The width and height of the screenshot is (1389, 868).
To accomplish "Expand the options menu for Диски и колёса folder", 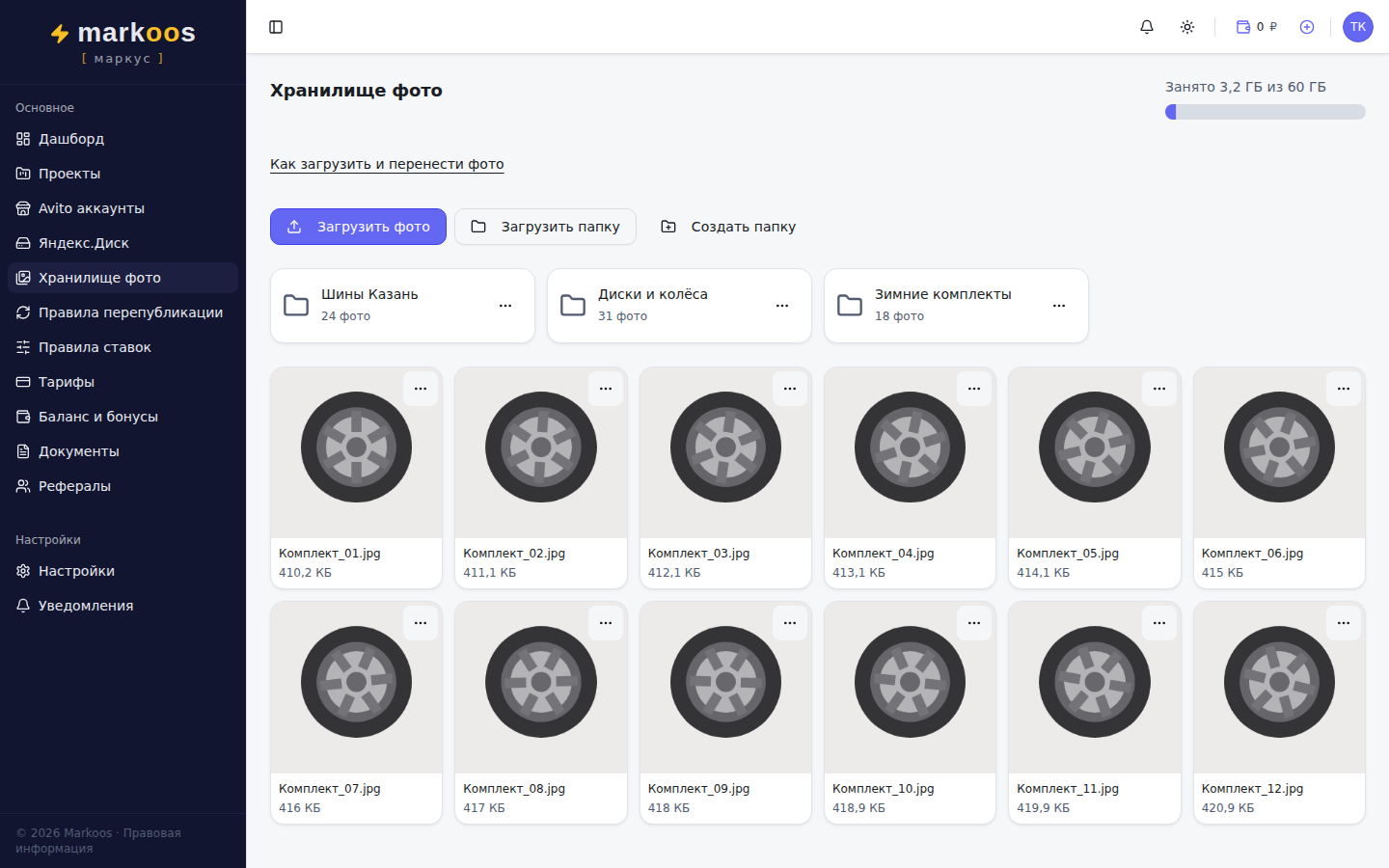I will [782, 306].
